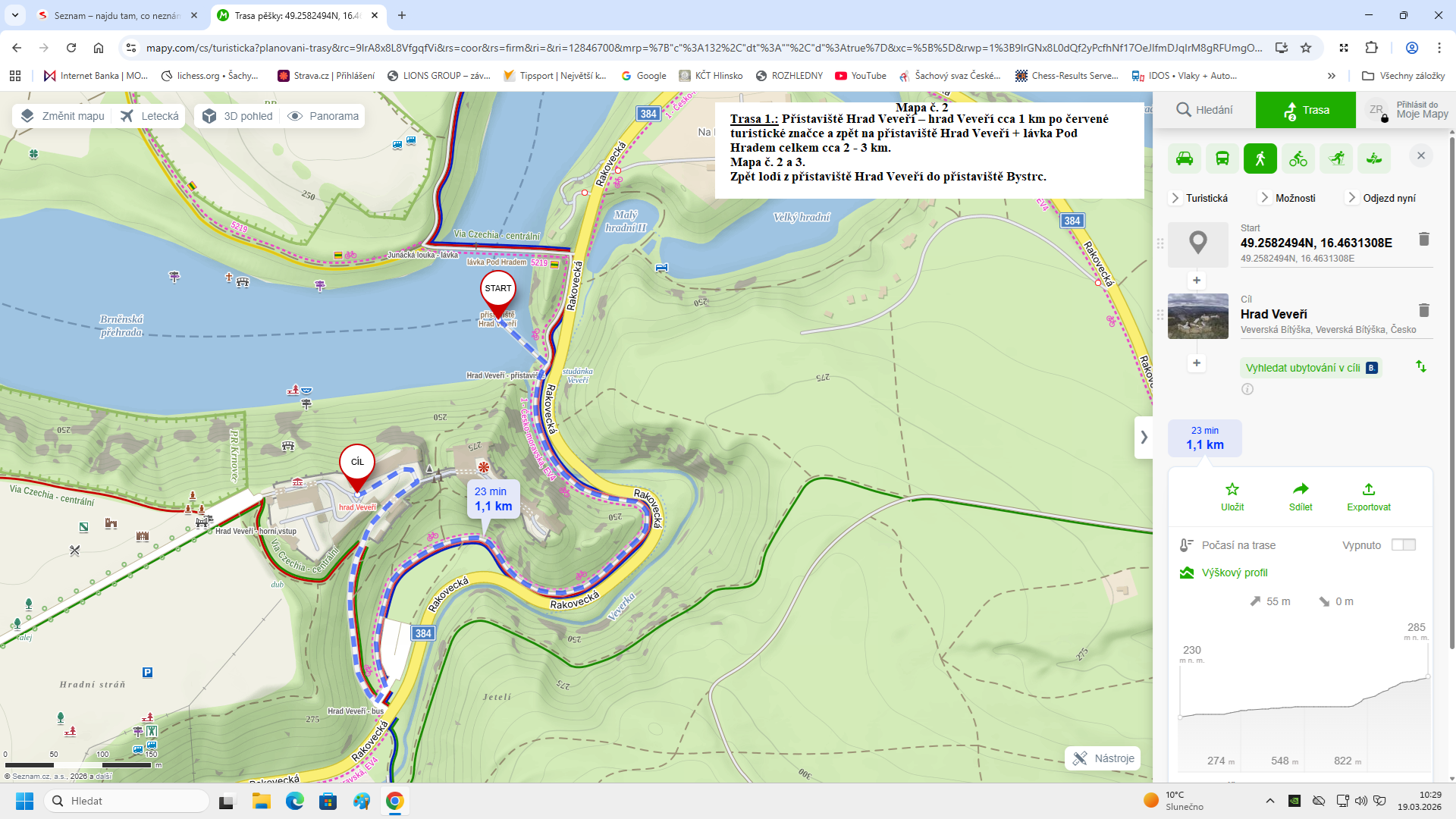The image size is (1456, 819).
Task: Switch map to Letecká view
Action: click(149, 116)
